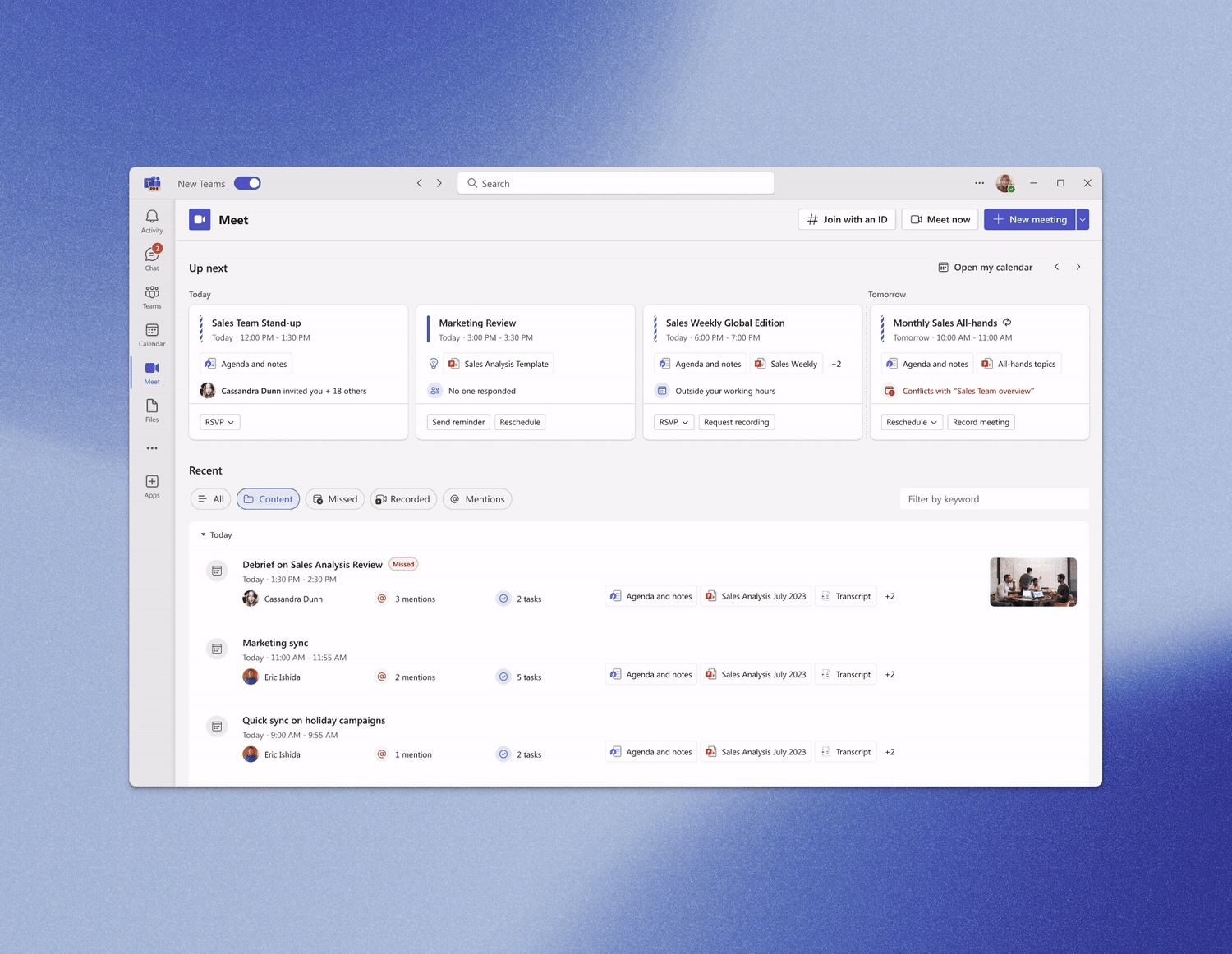Open Files in the sidebar
Viewport: 1232px width, 954px height.
click(x=152, y=410)
